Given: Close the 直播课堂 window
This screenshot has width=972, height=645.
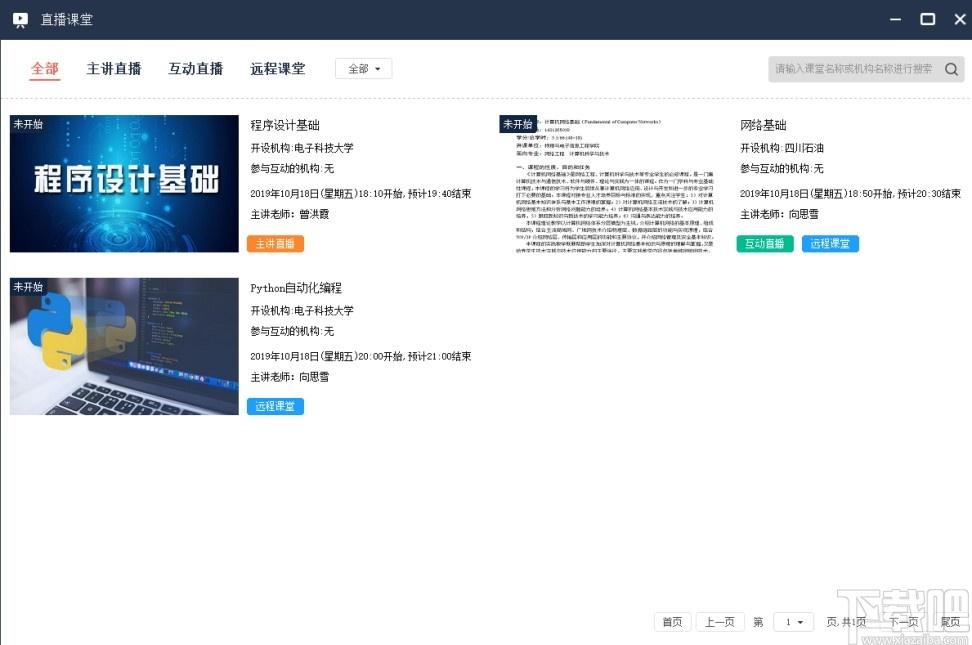Looking at the screenshot, I should (960, 20).
